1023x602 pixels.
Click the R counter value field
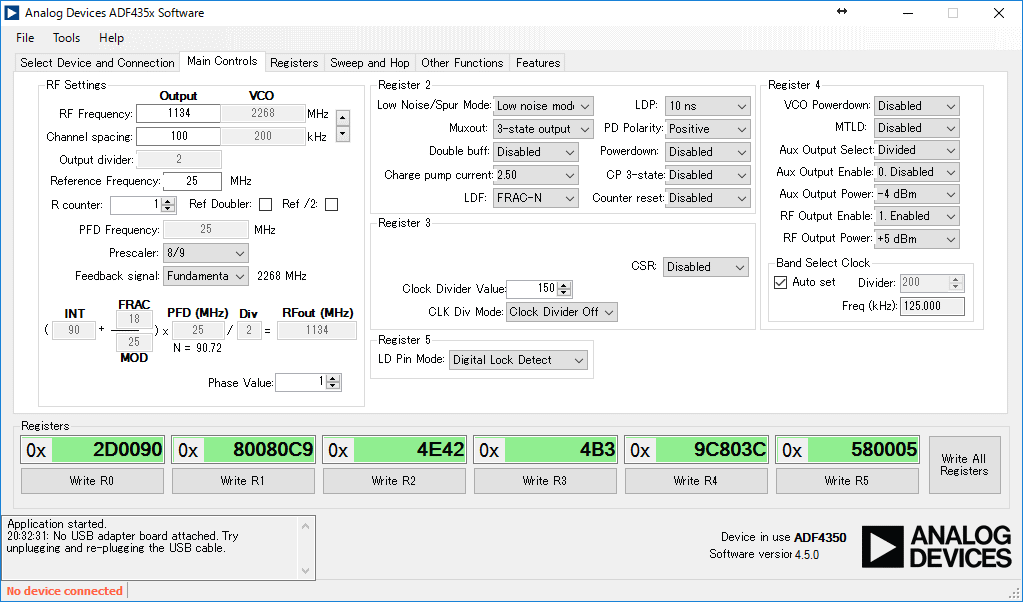pyautogui.click(x=136, y=205)
